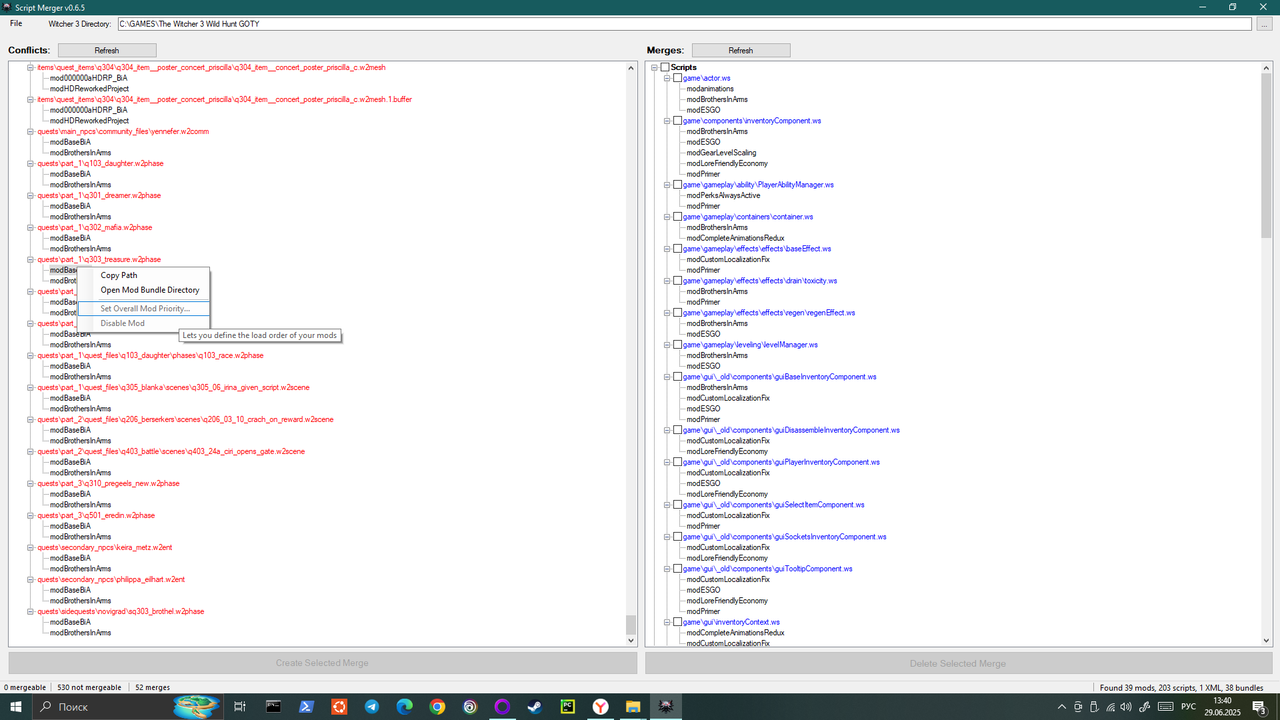
Task: Click the purple ring taskbar icon
Action: 503,707
